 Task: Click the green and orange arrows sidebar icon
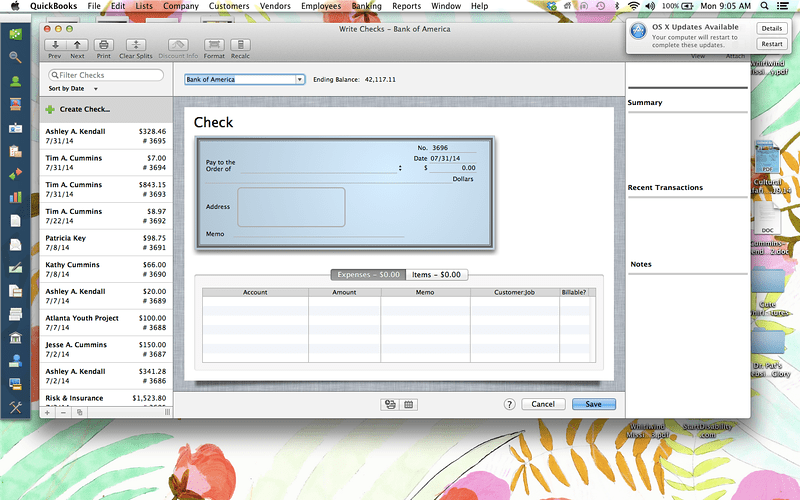[15, 174]
